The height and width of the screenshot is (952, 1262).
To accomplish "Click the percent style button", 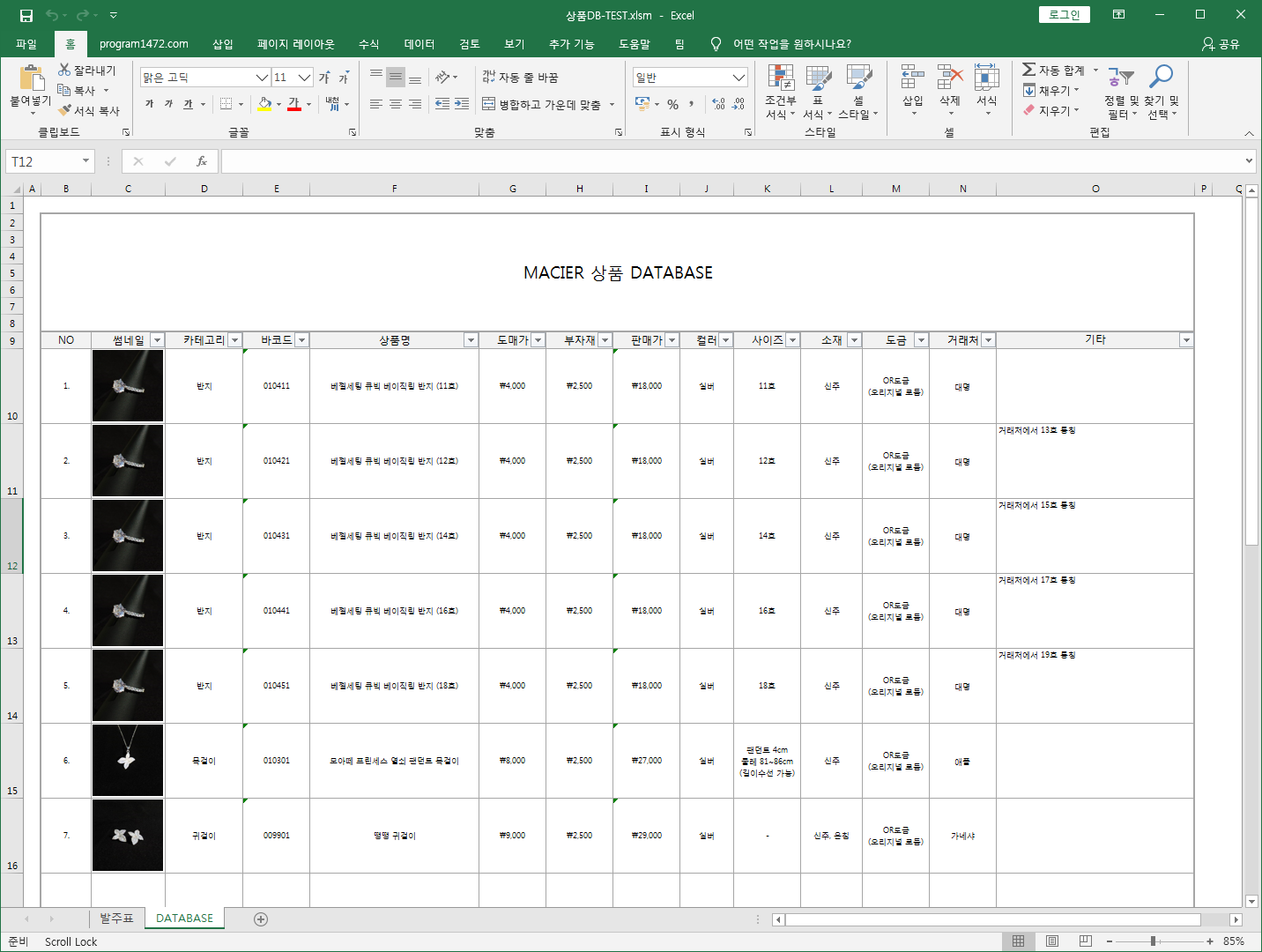I will pos(672,104).
